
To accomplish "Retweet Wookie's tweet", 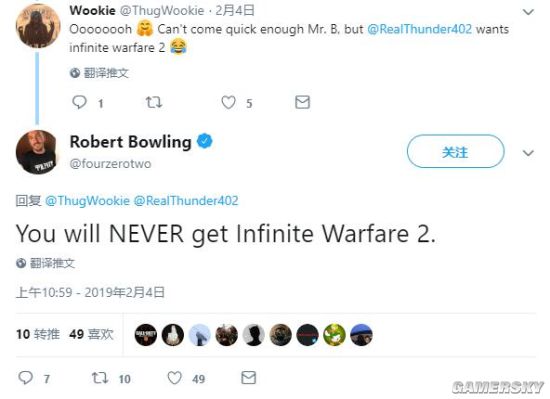I will 154,102.
